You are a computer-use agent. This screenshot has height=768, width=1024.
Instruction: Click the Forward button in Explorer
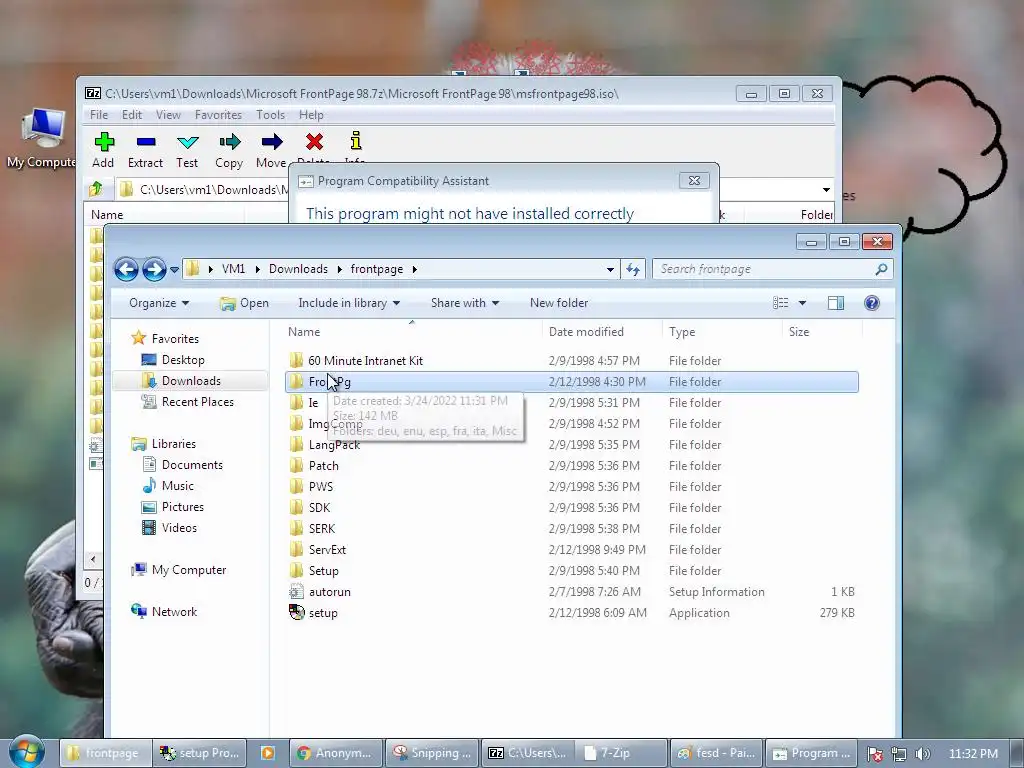[154, 269]
